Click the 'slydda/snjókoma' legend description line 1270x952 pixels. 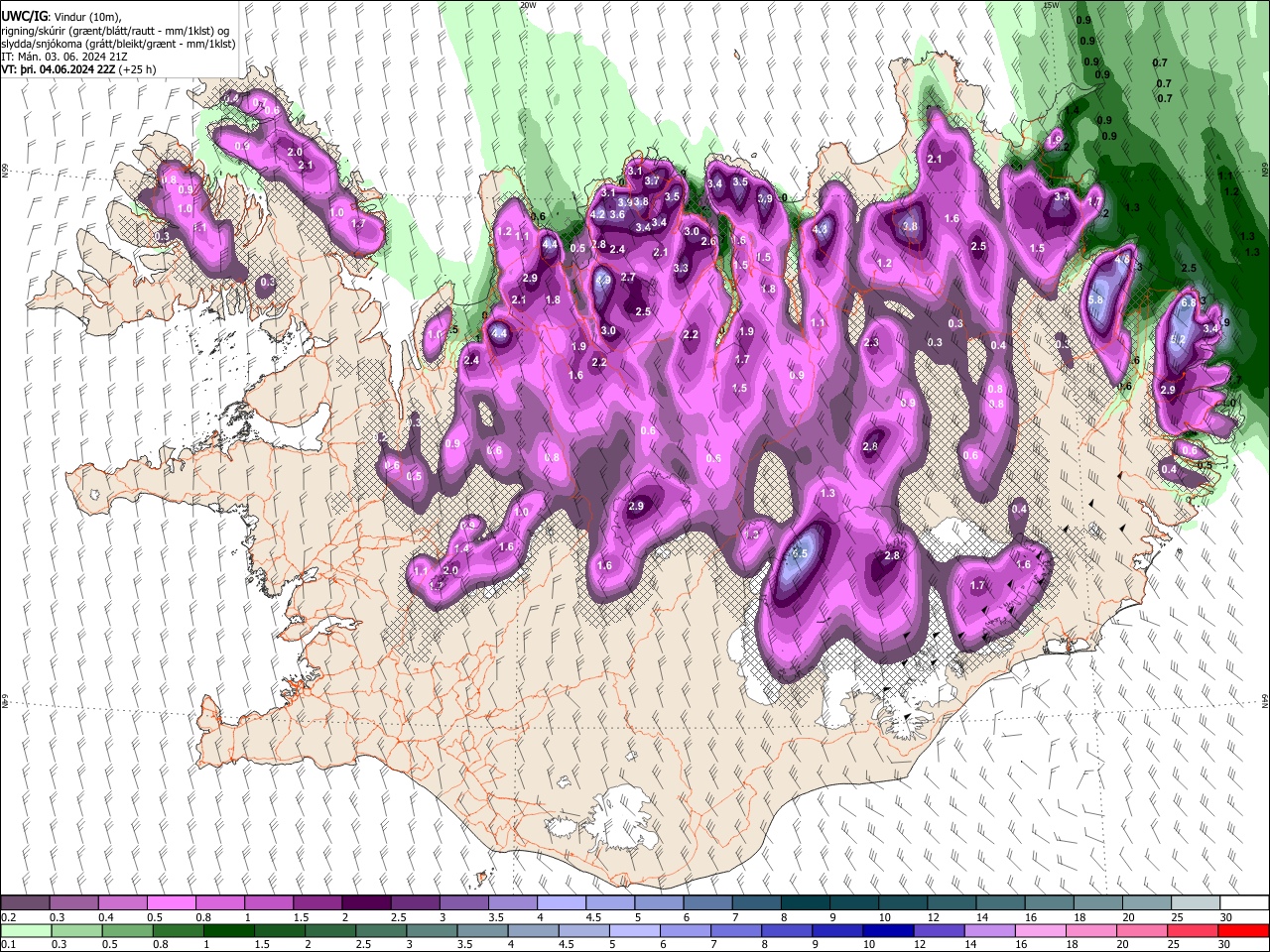coord(119,44)
